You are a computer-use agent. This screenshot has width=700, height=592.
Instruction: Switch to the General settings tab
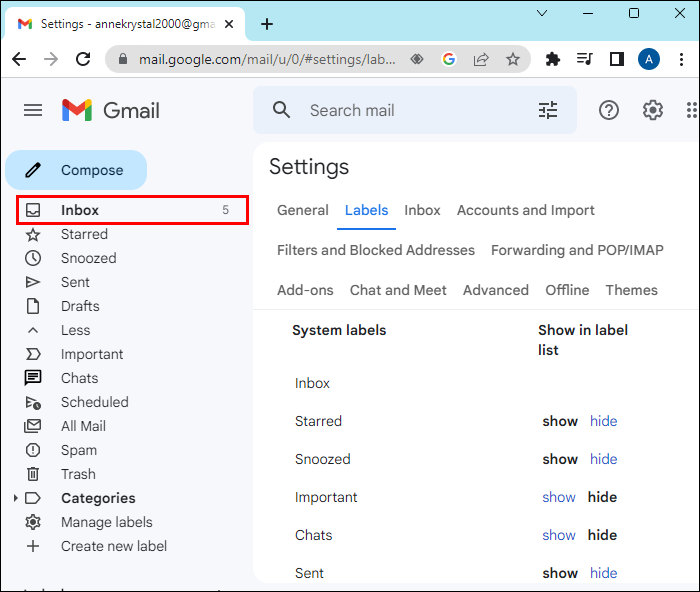pos(303,210)
